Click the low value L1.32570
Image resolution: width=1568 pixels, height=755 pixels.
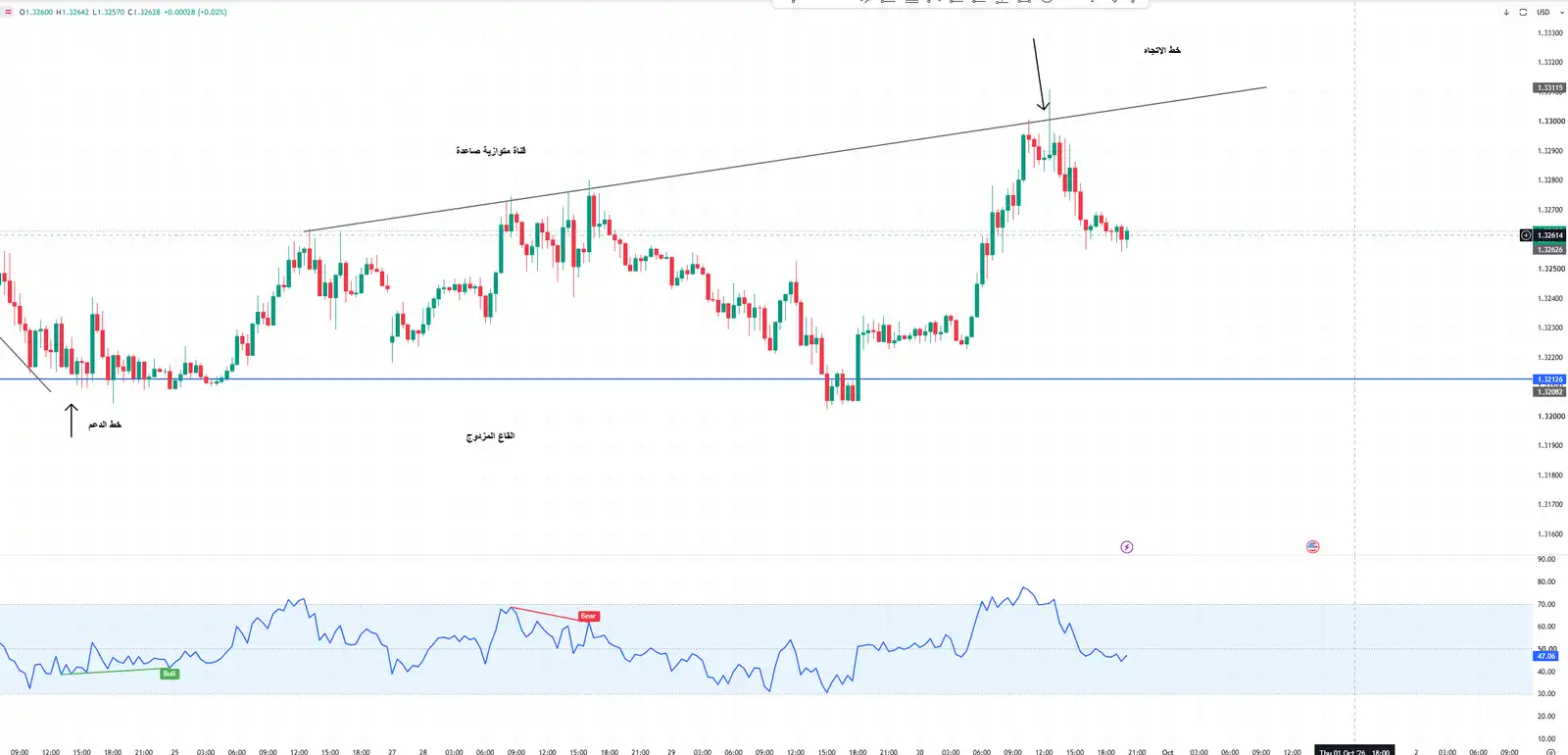tap(109, 12)
